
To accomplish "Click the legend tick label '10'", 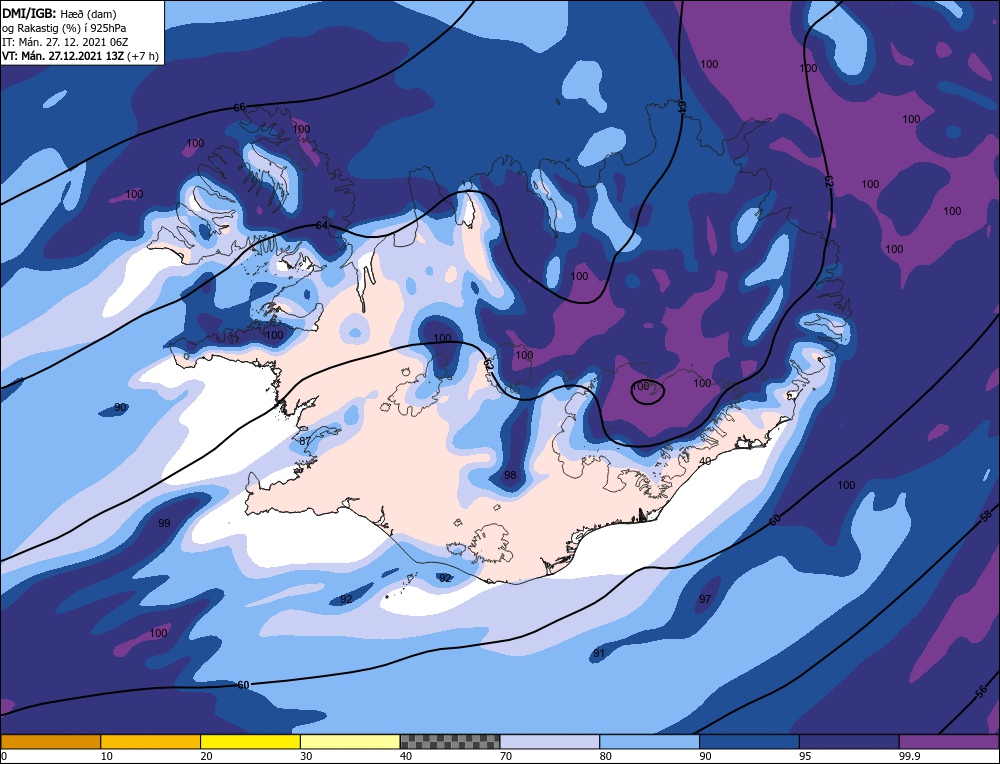I will tap(106, 756).
